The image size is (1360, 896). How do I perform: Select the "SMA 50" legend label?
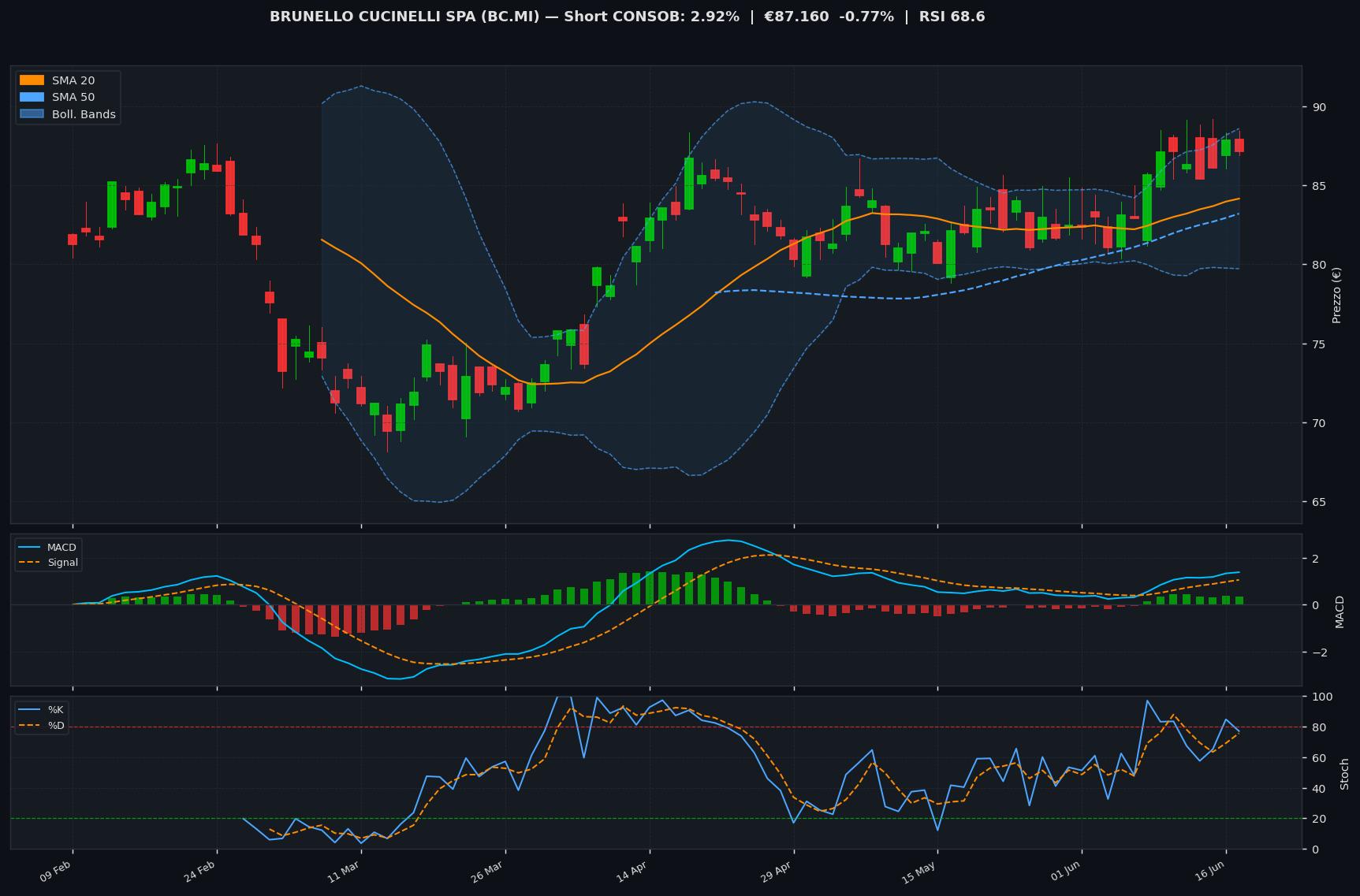(73, 98)
